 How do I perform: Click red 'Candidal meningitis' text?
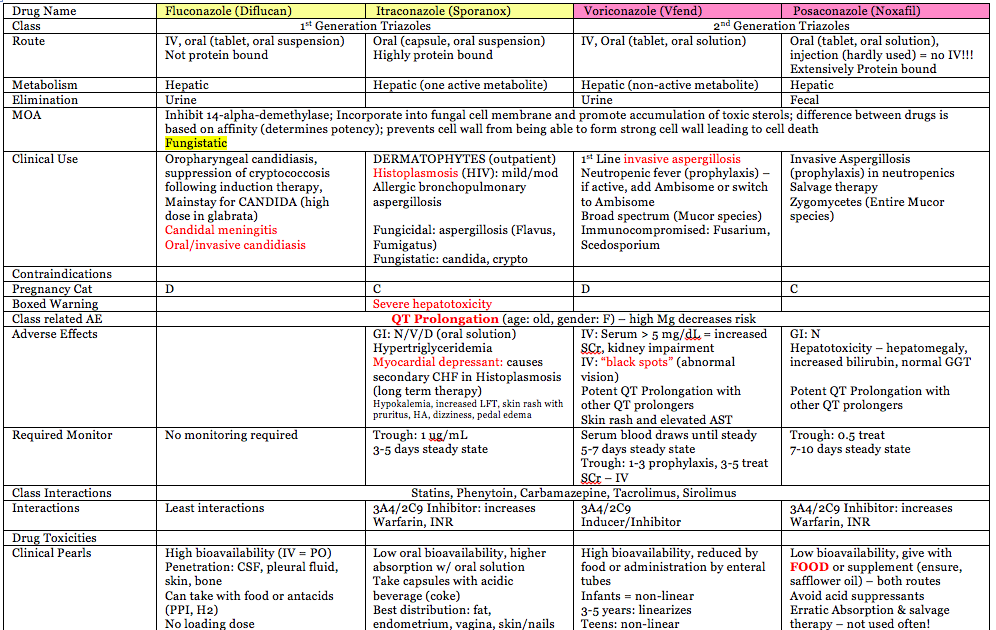pyautogui.click(x=221, y=230)
